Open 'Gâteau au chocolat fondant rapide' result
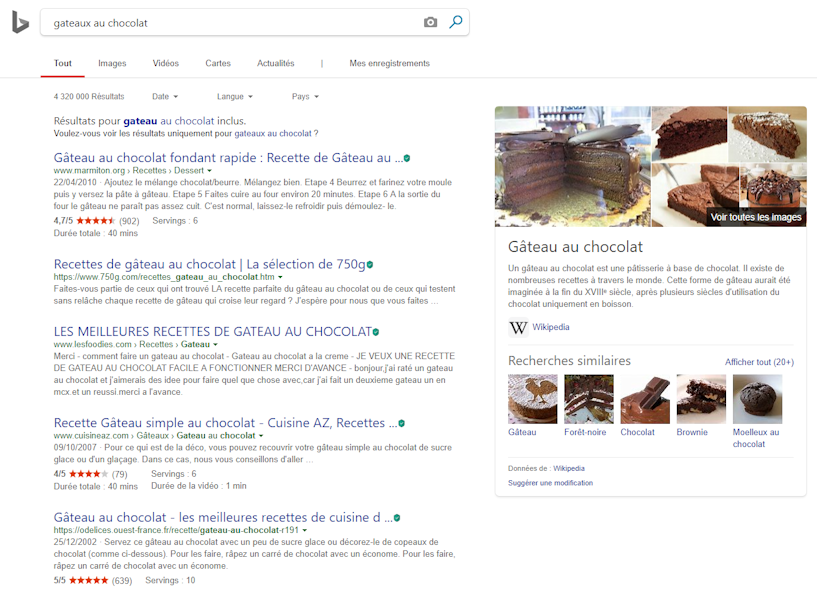The height and width of the screenshot is (600, 817). click(228, 158)
